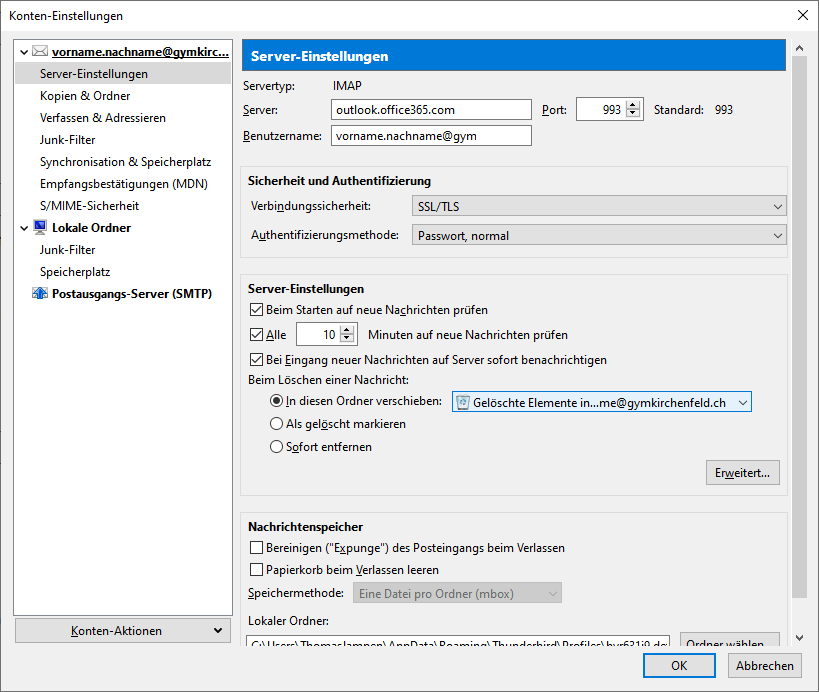Click the Benutzername input field
Screen dimensions: 819x692
(x=431, y=136)
